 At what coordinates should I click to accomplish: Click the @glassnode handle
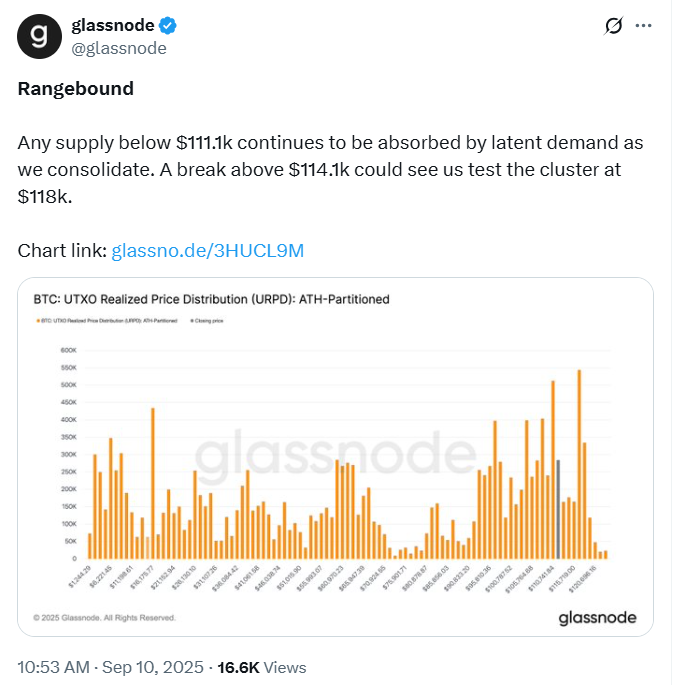coord(119,48)
